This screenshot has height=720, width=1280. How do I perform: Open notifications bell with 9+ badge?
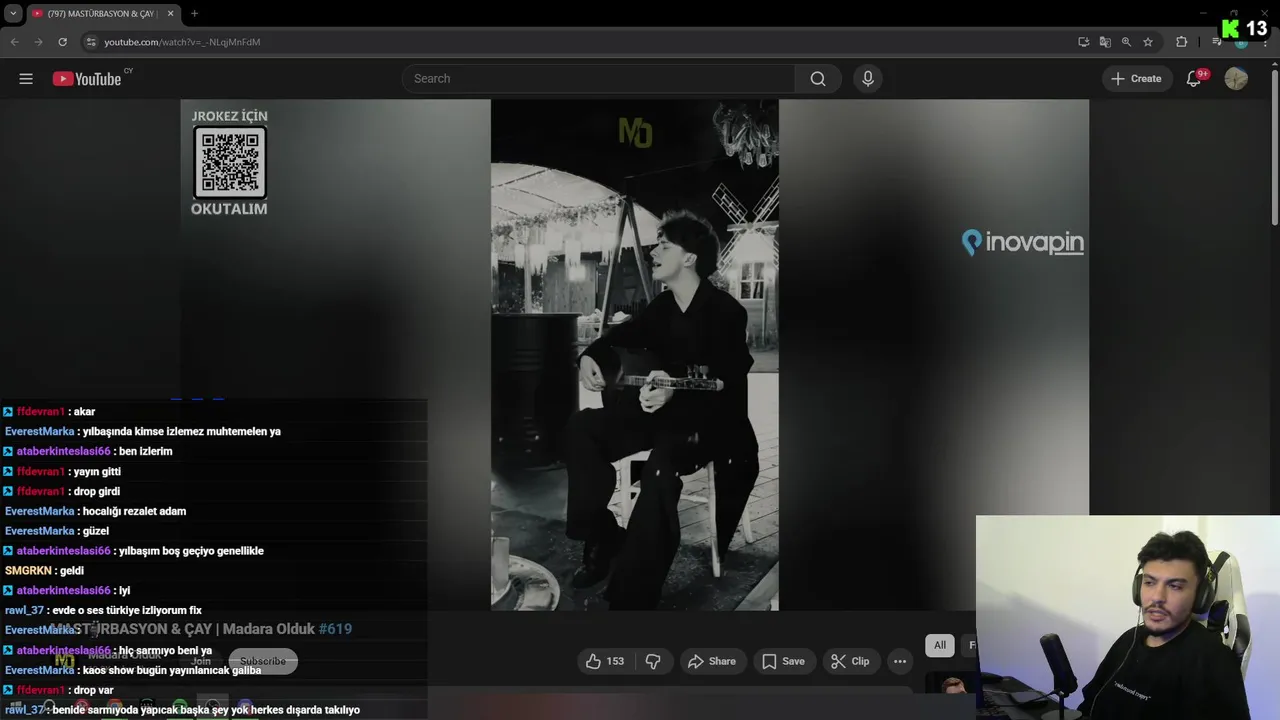(x=1194, y=79)
